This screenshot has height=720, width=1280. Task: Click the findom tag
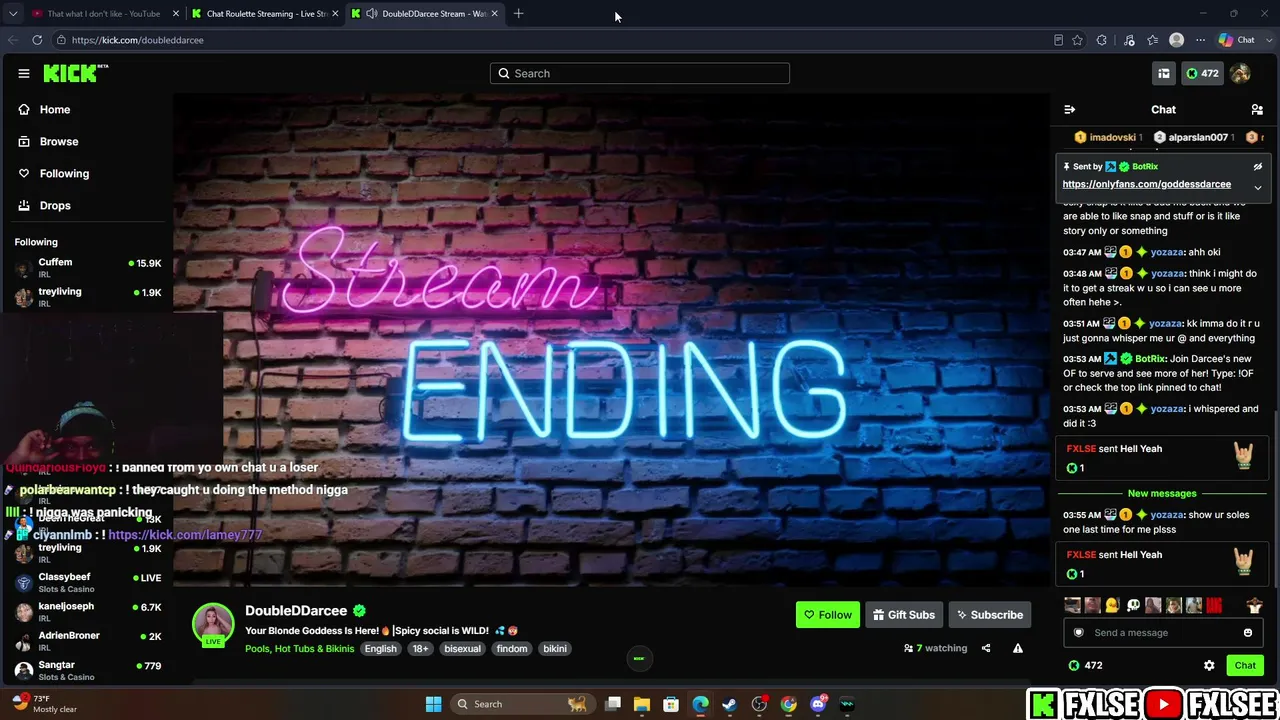[512, 649]
